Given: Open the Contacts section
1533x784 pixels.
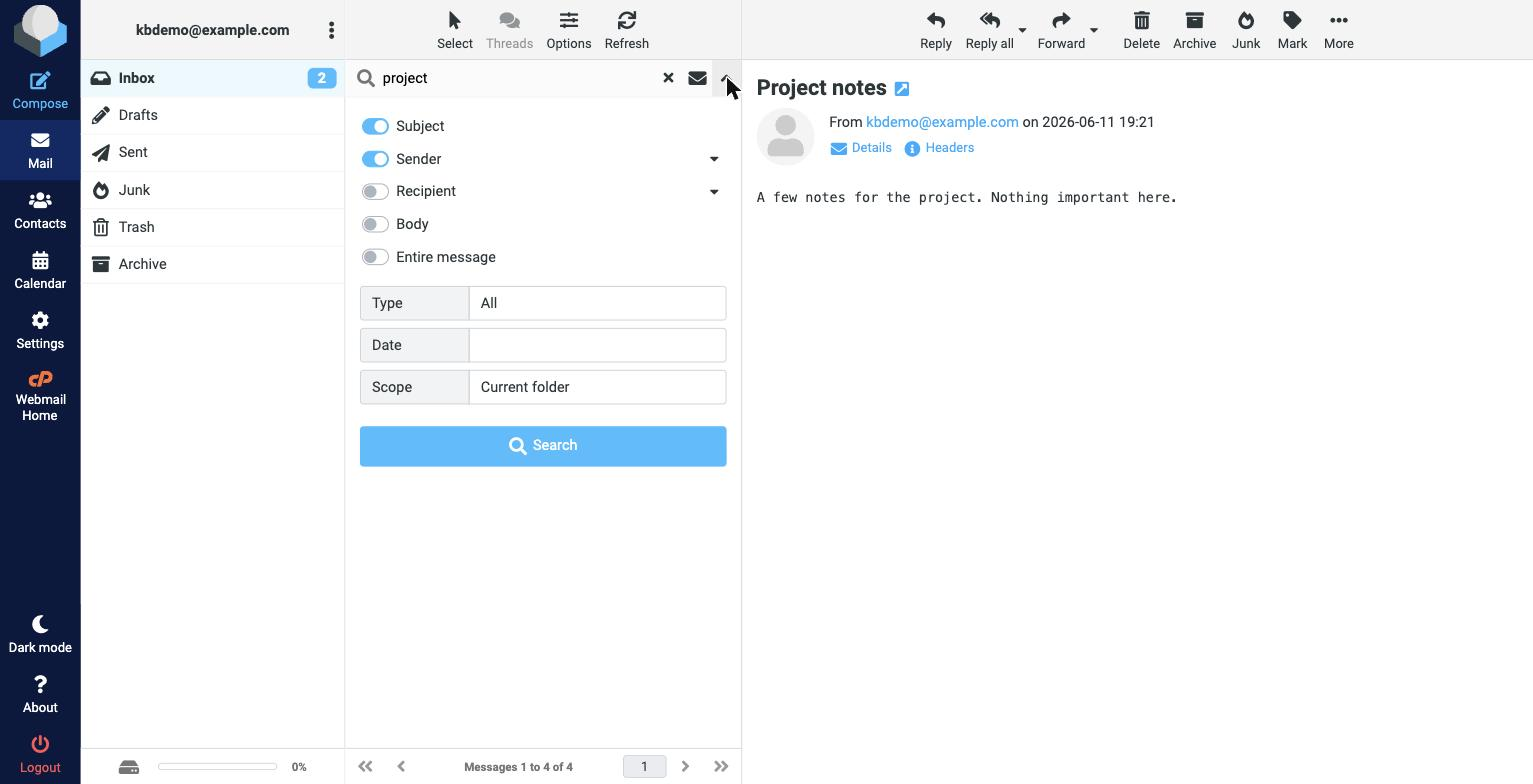Looking at the screenshot, I should coord(40,210).
